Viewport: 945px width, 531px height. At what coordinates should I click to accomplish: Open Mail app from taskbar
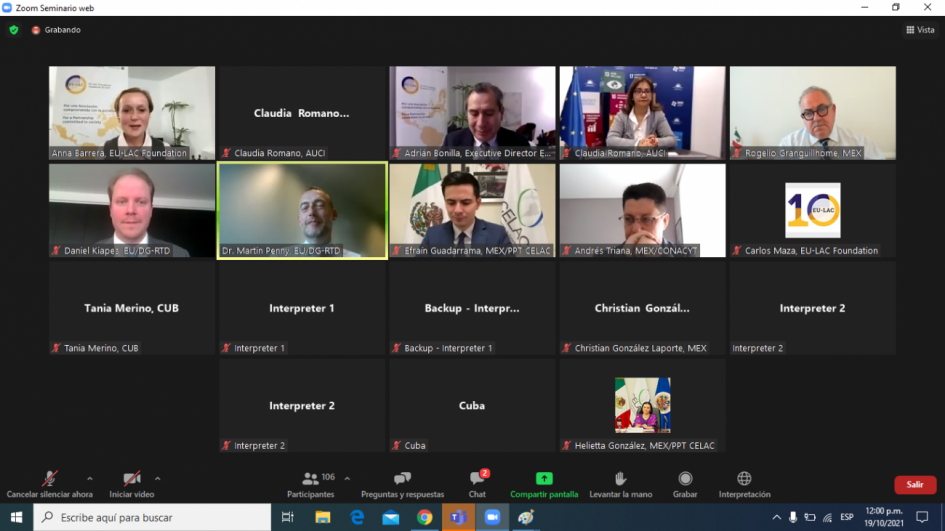(391, 517)
